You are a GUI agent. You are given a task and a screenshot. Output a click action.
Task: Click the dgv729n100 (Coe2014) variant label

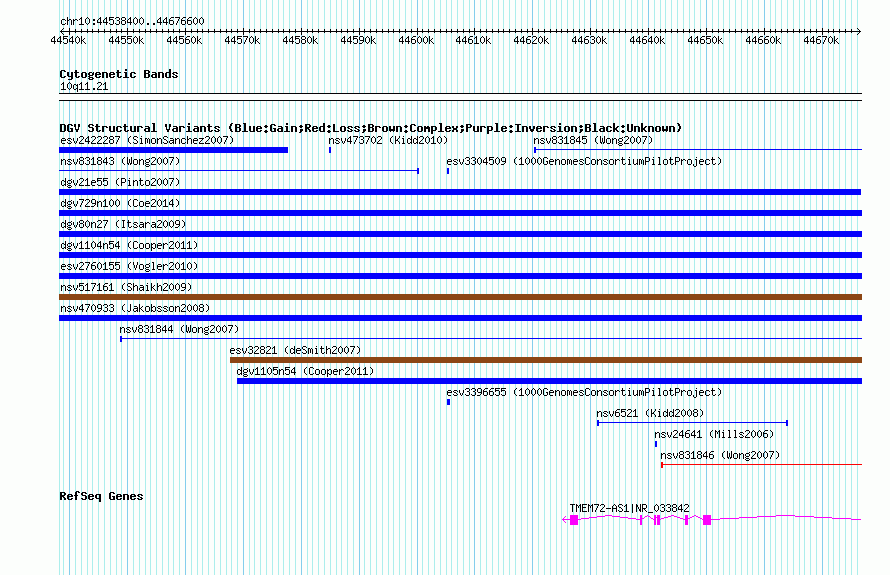(x=120, y=203)
